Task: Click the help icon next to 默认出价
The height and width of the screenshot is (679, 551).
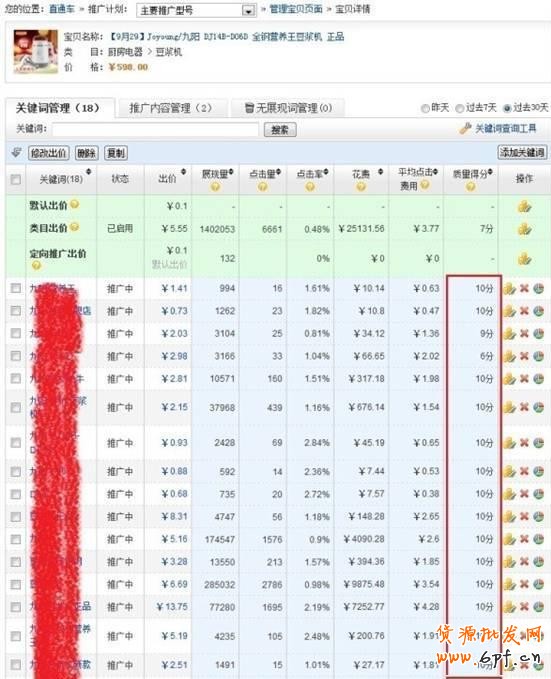Action: tap(75, 204)
